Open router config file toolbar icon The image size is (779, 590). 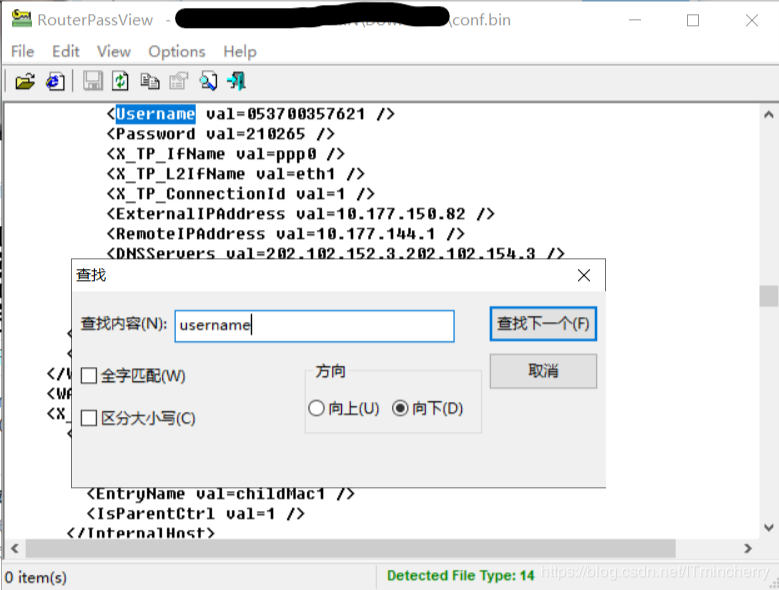[25, 81]
